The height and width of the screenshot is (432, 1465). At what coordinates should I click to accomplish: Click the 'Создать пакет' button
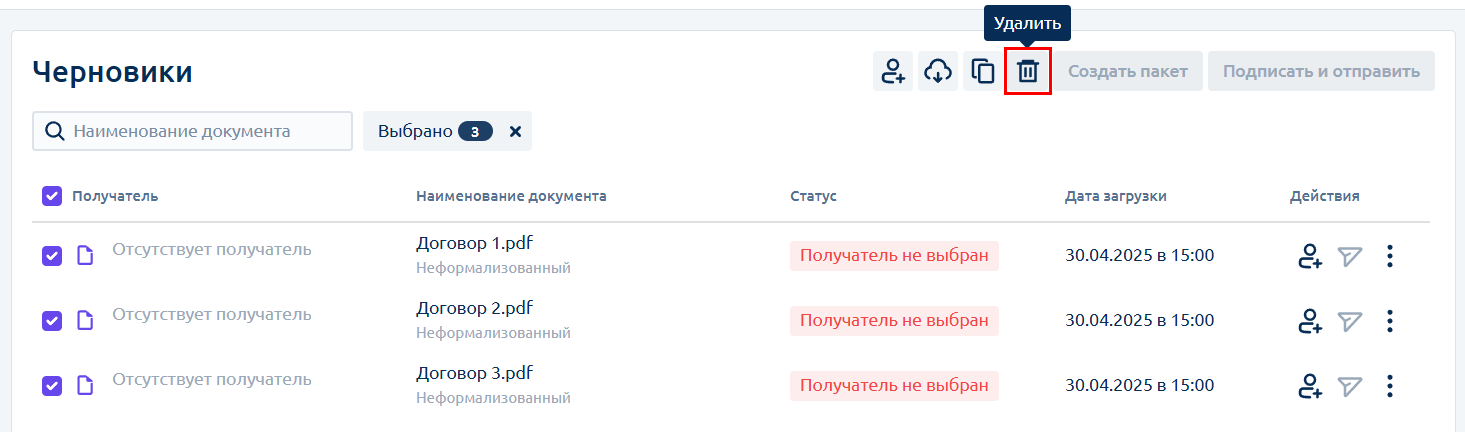click(x=1128, y=71)
